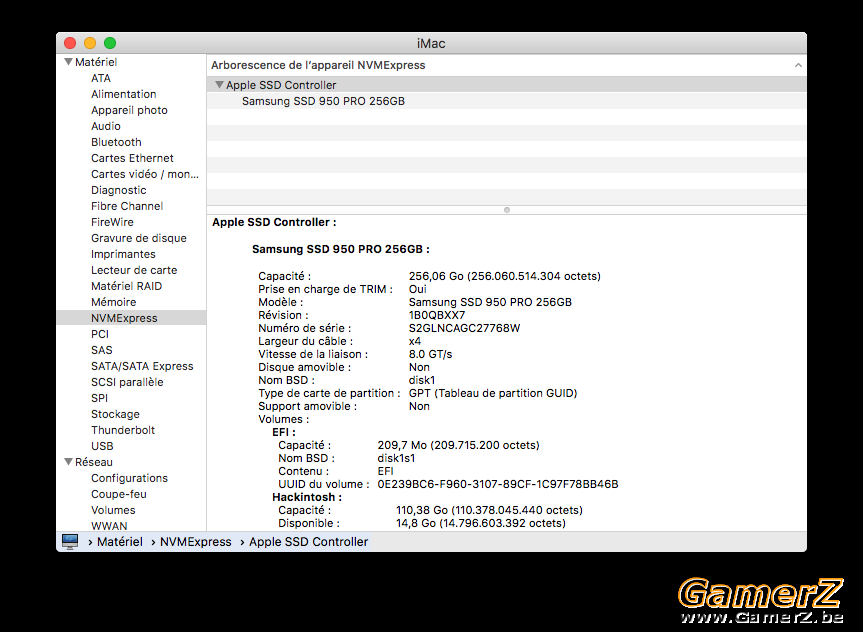Open the Bluetooth category
The height and width of the screenshot is (632, 863).
tap(116, 141)
